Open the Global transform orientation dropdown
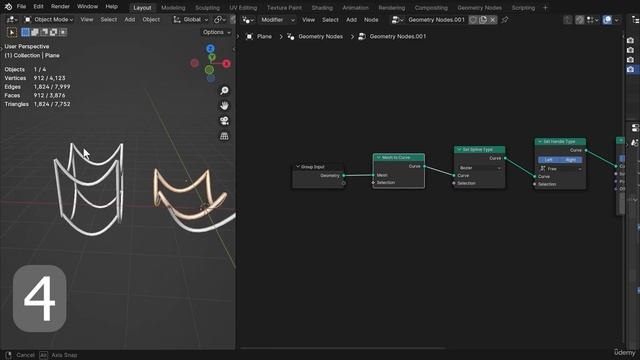 tap(191, 20)
